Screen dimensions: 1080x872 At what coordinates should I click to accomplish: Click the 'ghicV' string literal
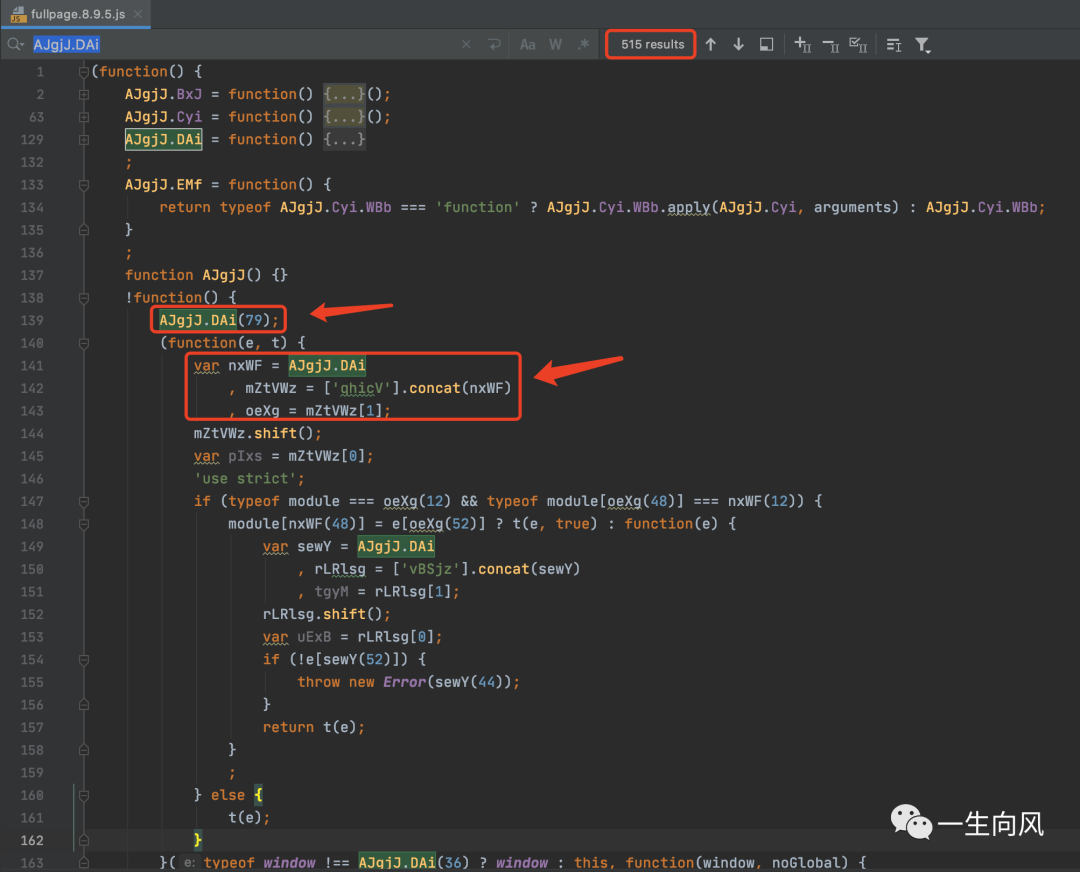point(362,388)
